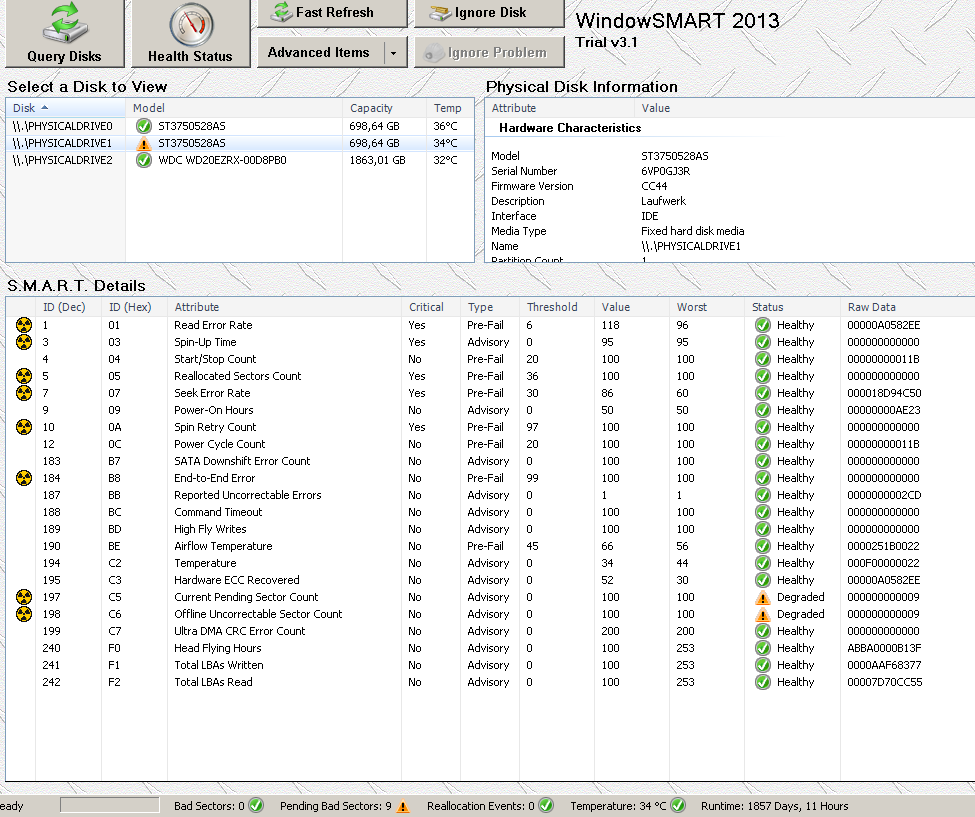
Task: Click the Healthy status icon for Total LBAs Read
Action: click(762, 682)
